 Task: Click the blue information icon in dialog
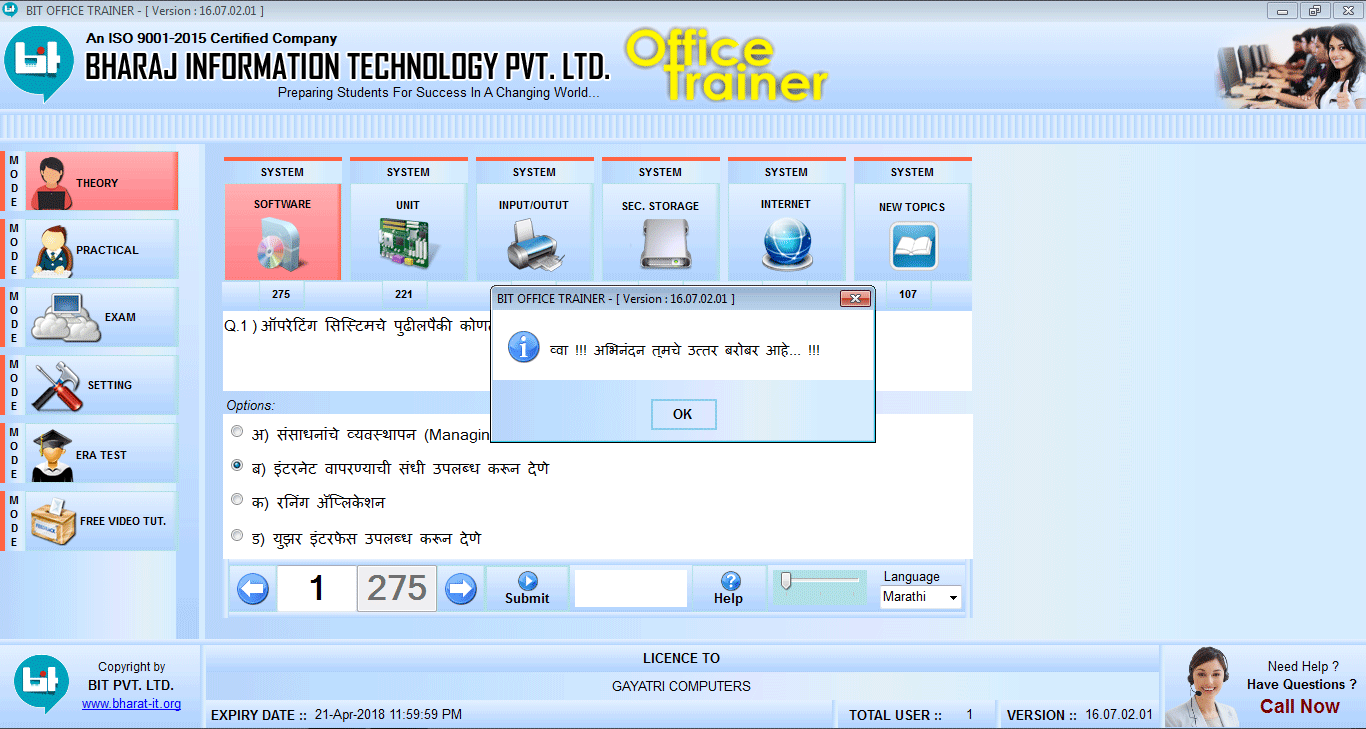(x=524, y=347)
